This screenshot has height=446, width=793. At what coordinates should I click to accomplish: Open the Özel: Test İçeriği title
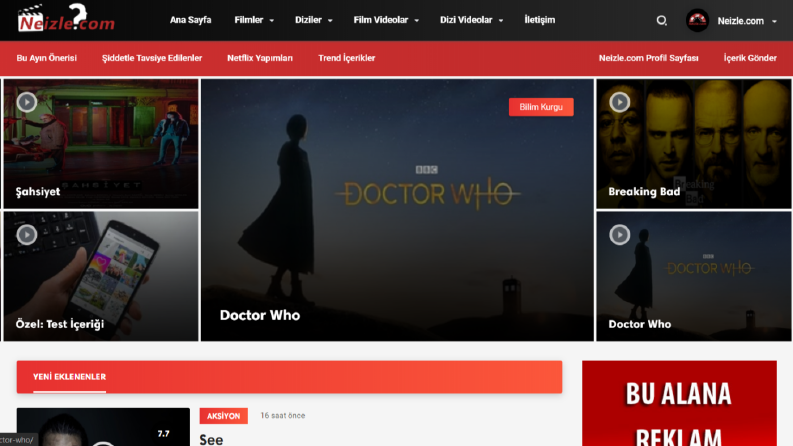click(60, 324)
